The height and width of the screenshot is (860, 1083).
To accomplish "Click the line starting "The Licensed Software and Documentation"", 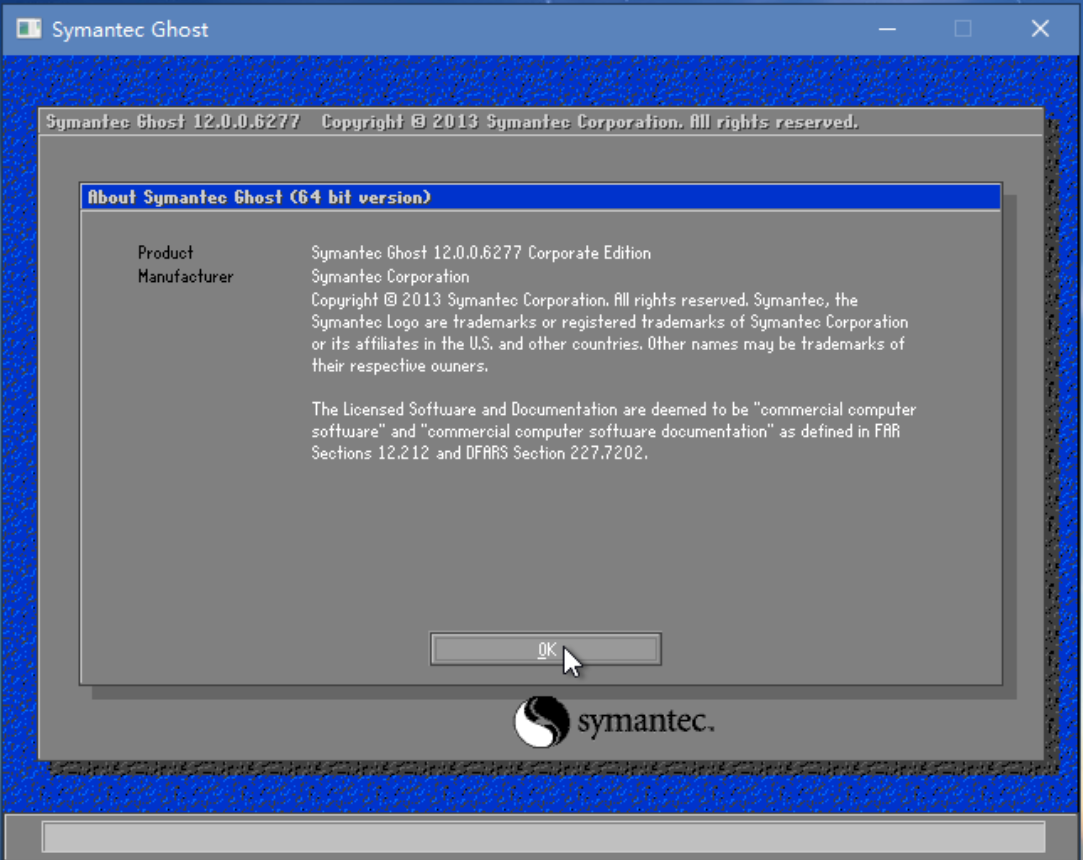I will [613, 410].
